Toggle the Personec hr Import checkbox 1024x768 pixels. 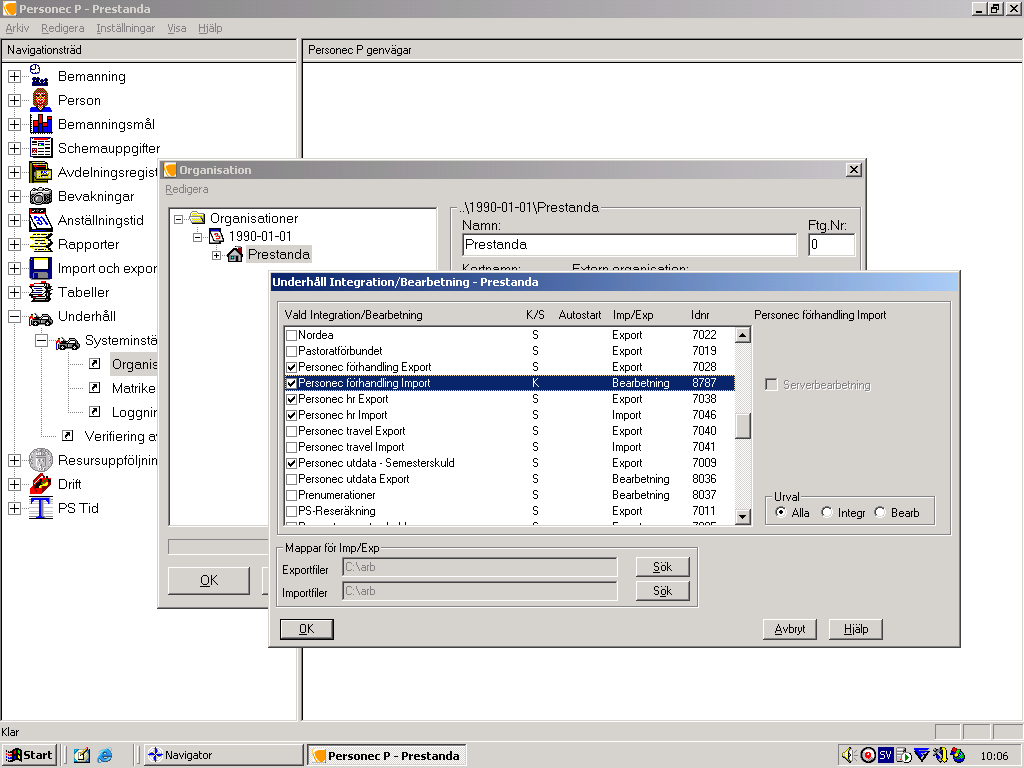pos(291,415)
